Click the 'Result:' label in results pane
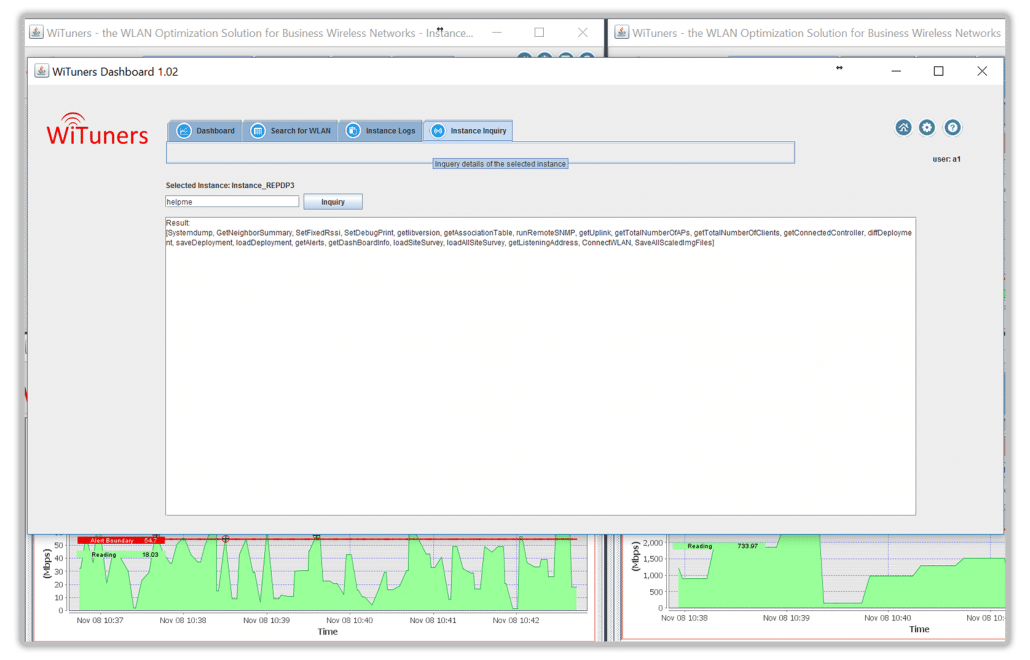 click(x=178, y=223)
